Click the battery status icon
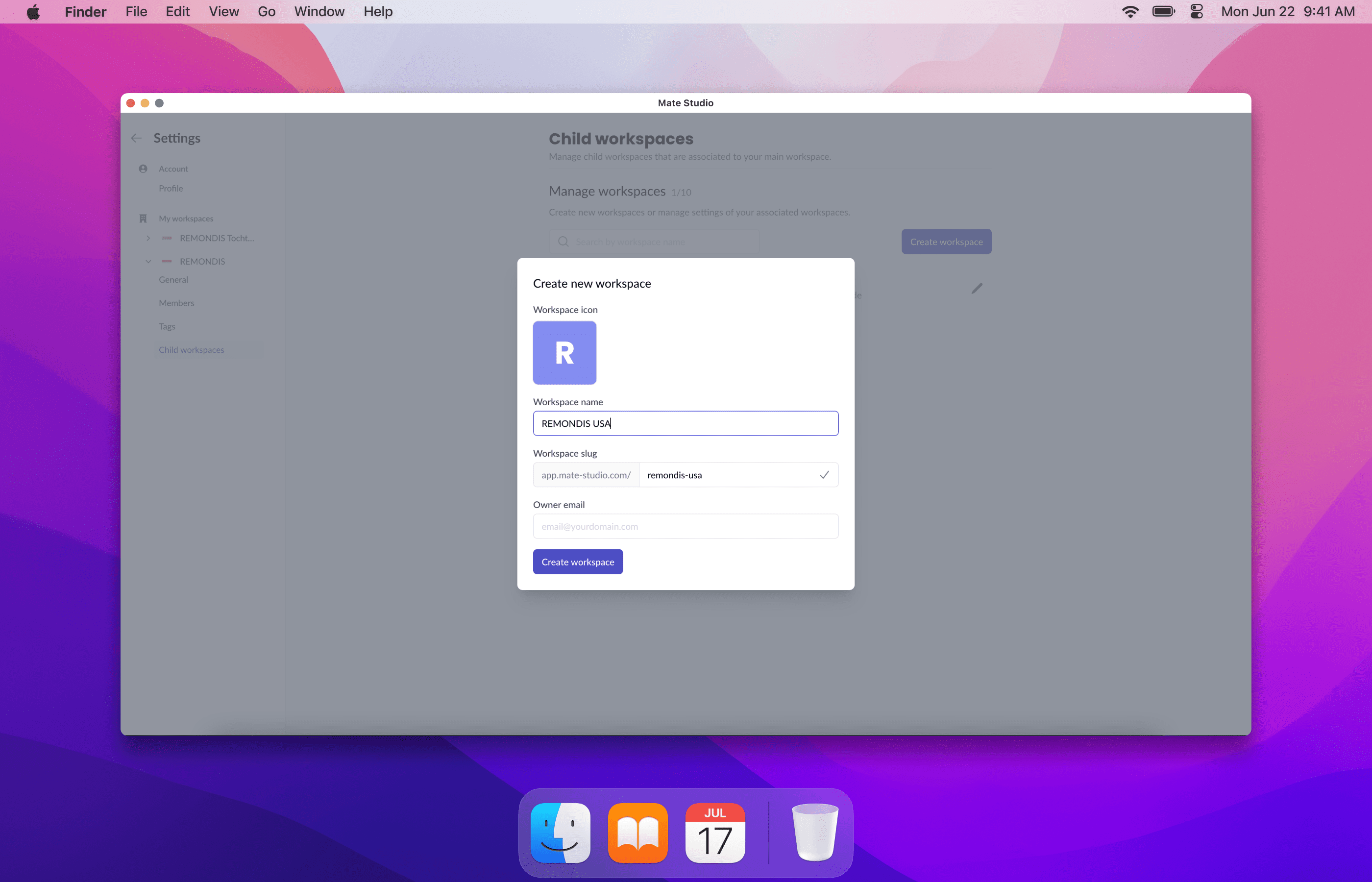Screen dimensions: 1372x882 click(1164, 11)
